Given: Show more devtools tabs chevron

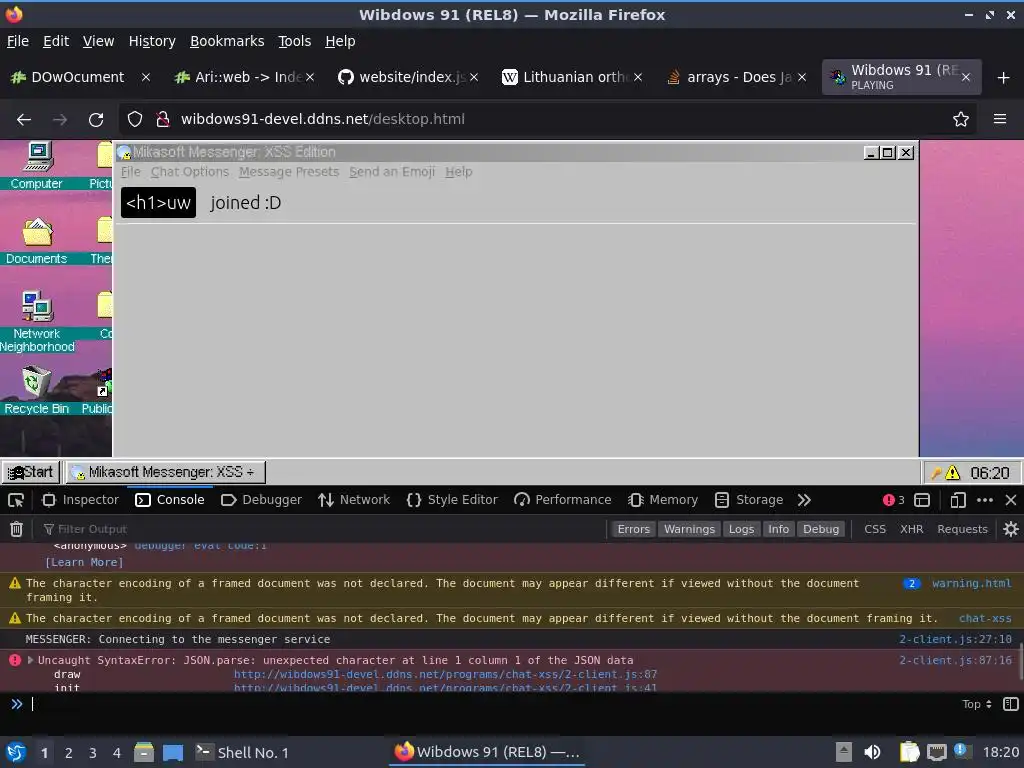Looking at the screenshot, I should (804, 500).
